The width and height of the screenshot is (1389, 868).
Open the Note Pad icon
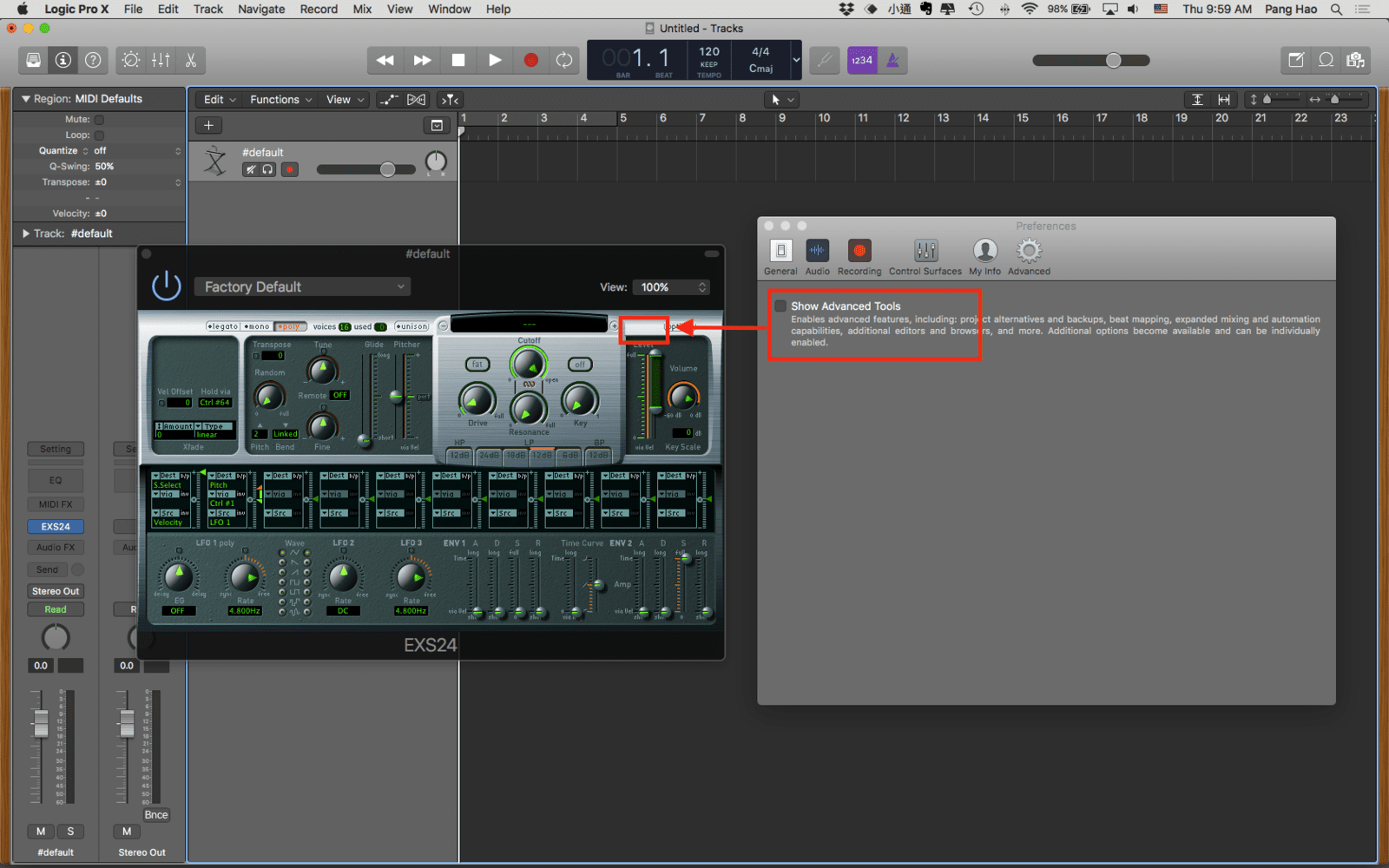click(1296, 60)
